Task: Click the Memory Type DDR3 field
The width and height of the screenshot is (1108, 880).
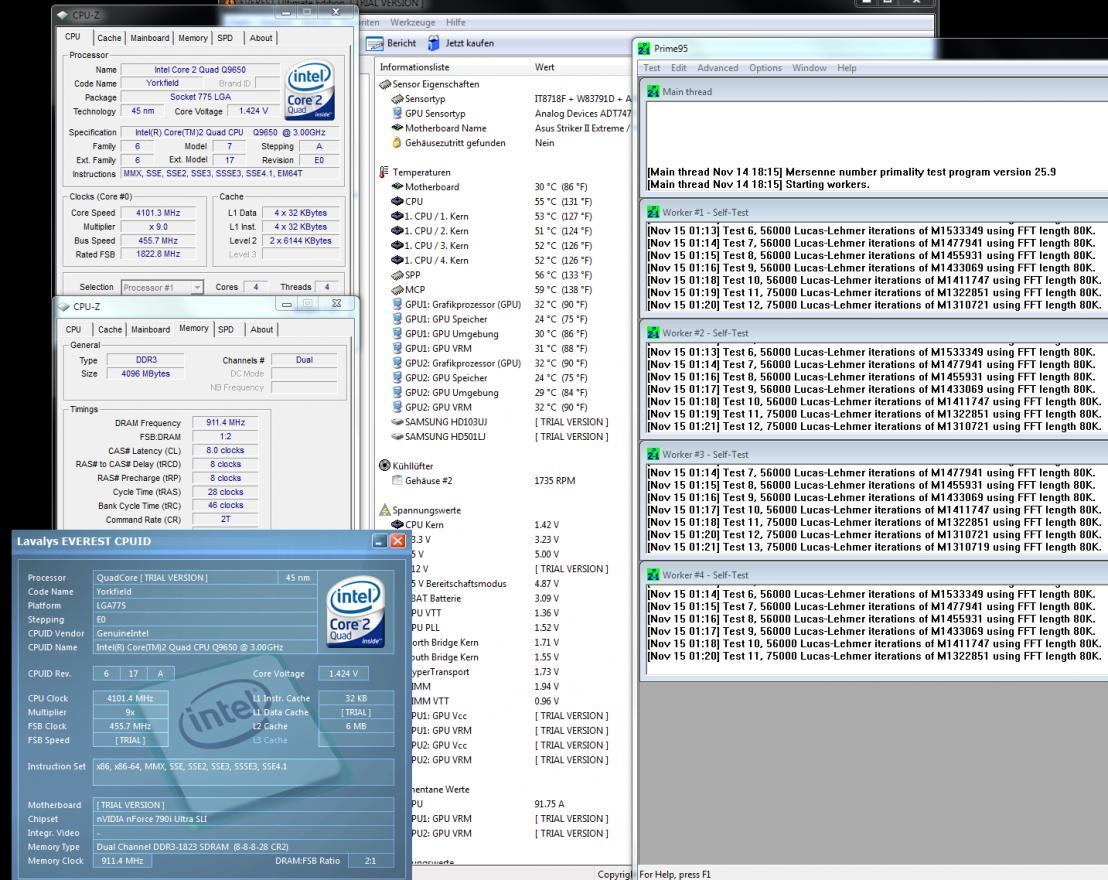Action: click(146, 360)
